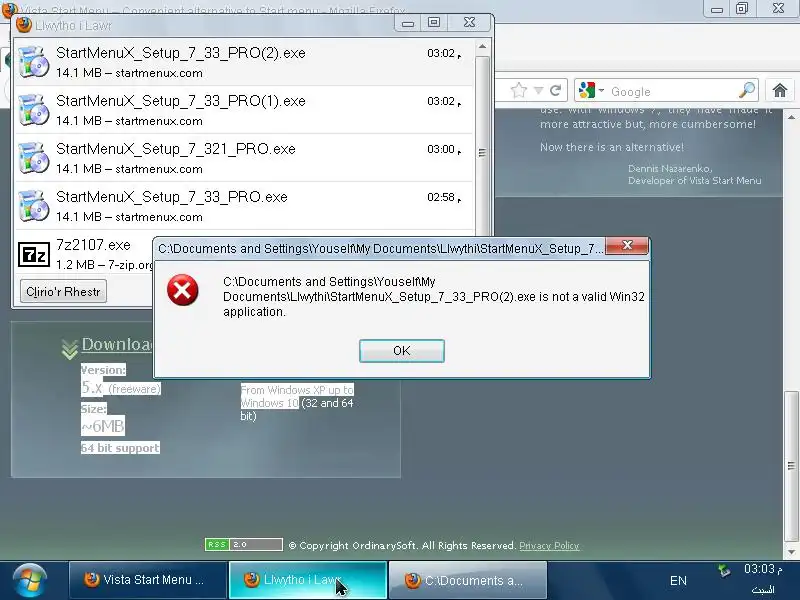Select StartMenuX_Setup_7_33_PRO.exe download row

(x=244, y=206)
